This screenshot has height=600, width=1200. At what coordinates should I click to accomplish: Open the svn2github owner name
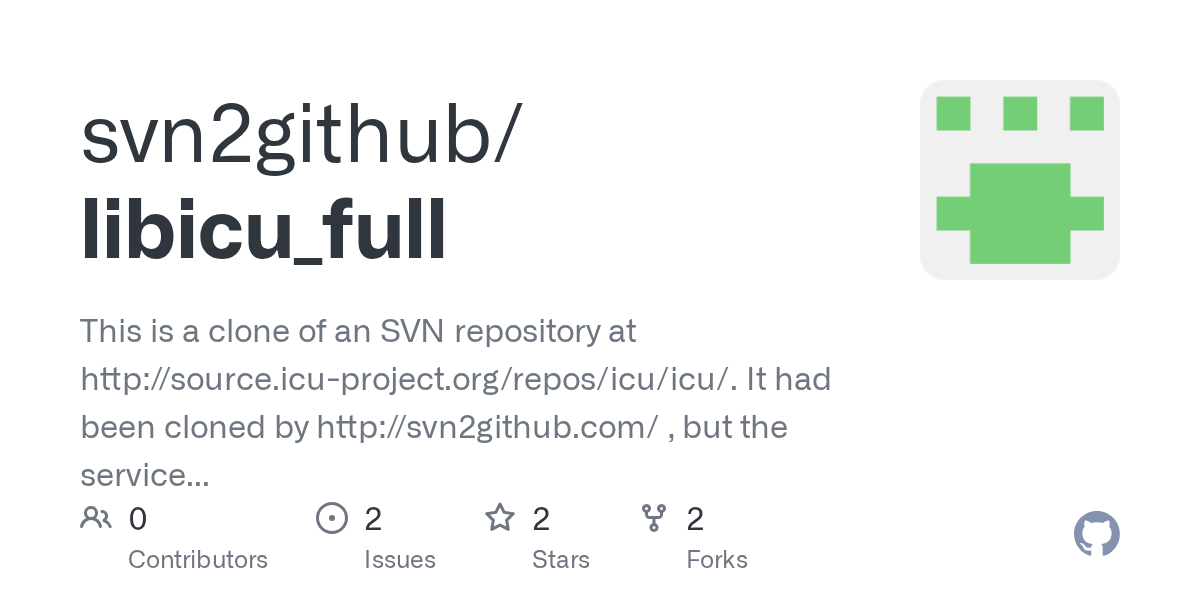click(300, 135)
